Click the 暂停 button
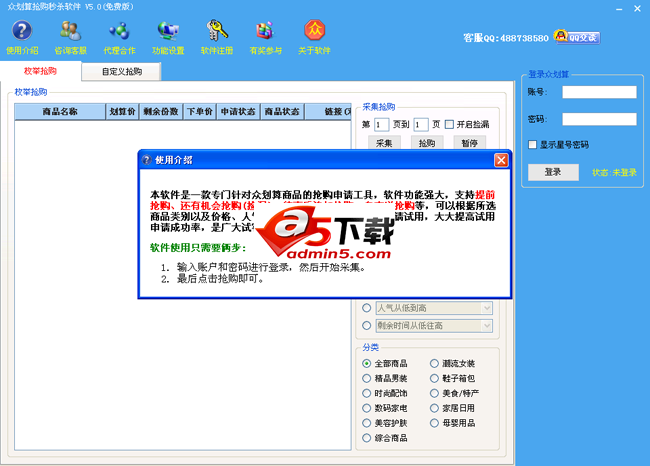This screenshot has height=466, width=650. click(x=470, y=143)
